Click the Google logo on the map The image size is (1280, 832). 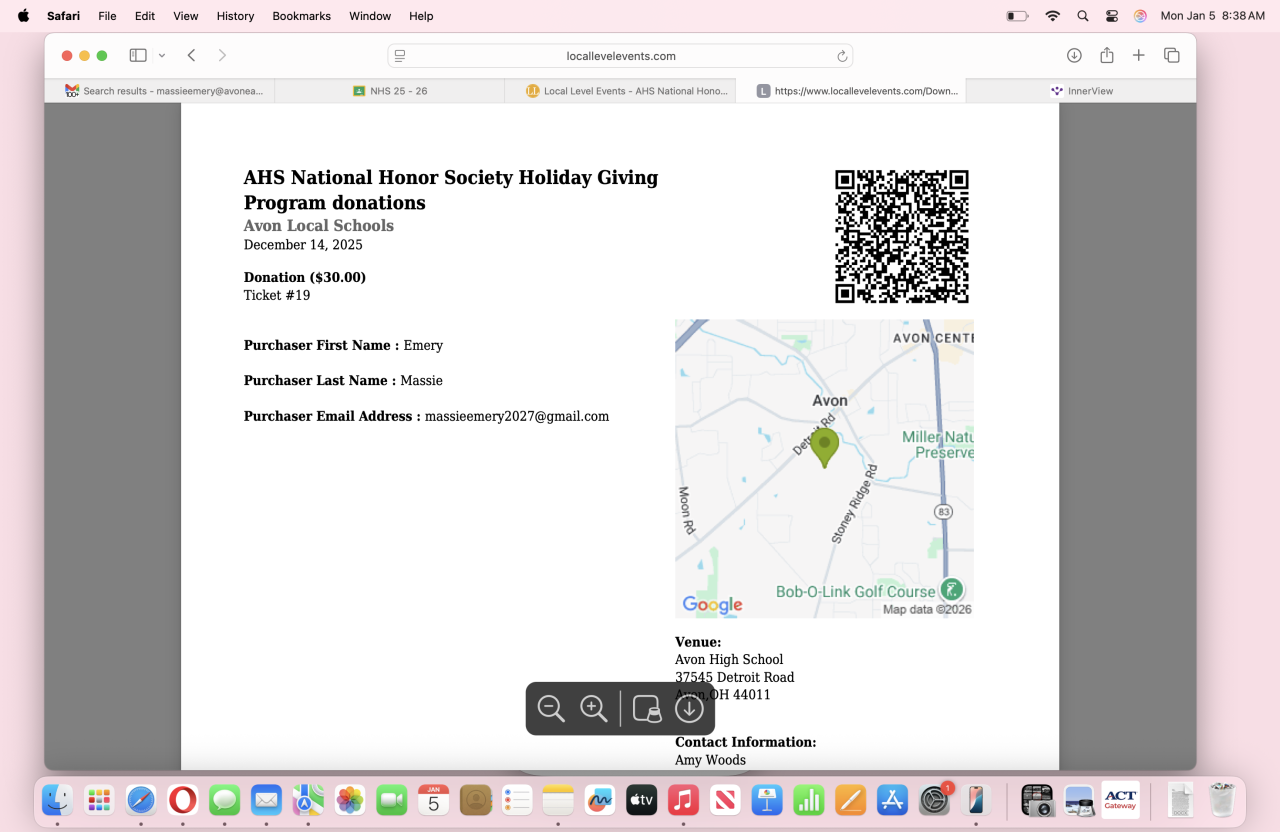click(x=712, y=604)
